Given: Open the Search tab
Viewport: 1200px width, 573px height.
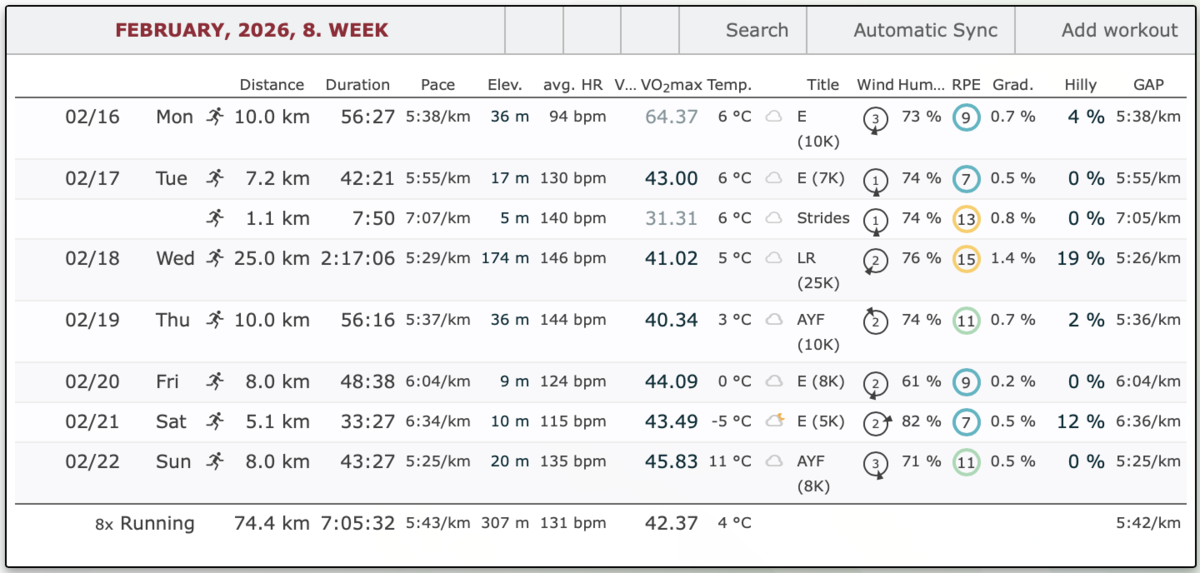Looking at the screenshot, I should coord(757,30).
